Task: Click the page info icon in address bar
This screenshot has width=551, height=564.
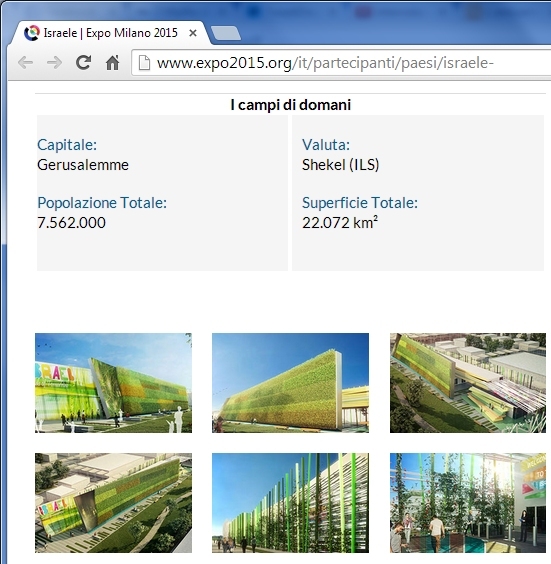Action: coord(144,63)
